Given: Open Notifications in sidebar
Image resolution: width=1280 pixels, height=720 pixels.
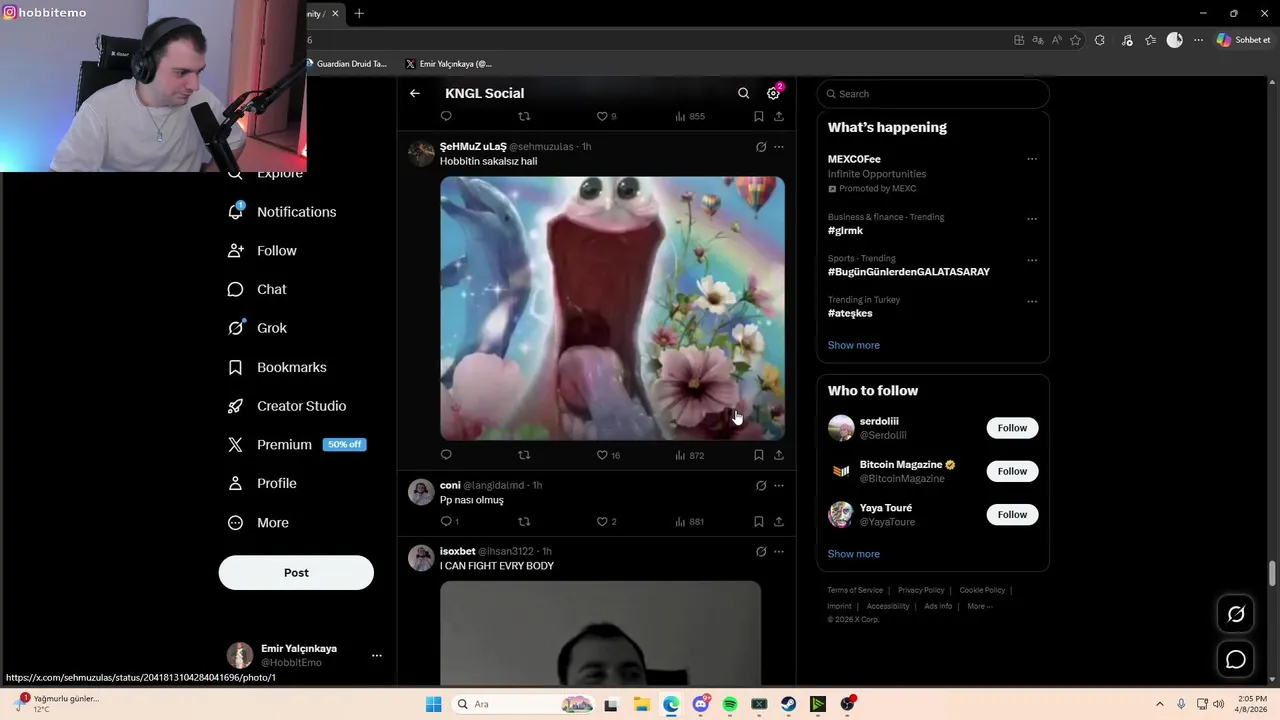Looking at the screenshot, I should [282, 212].
